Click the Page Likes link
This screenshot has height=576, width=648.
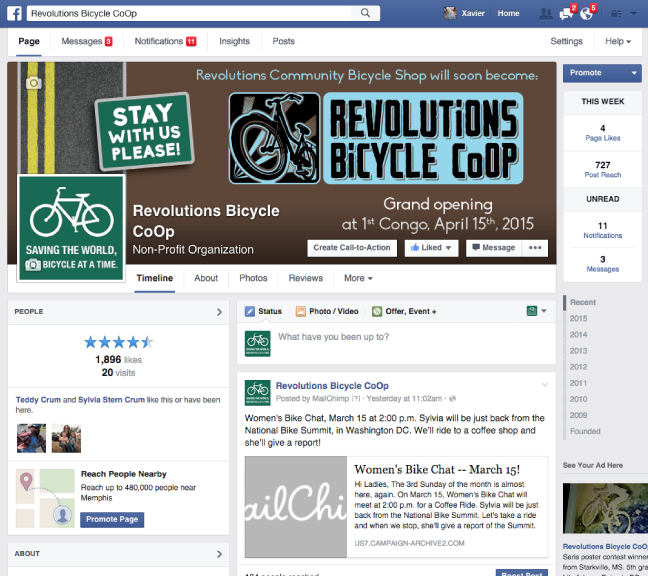tap(603, 138)
